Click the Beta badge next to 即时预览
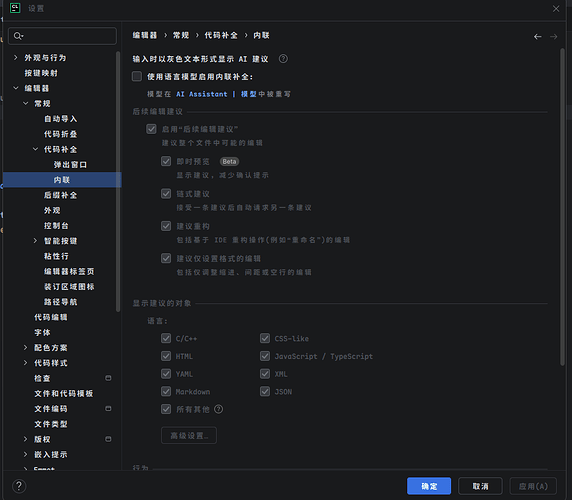This screenshot has width=572, height=500. 229,162
